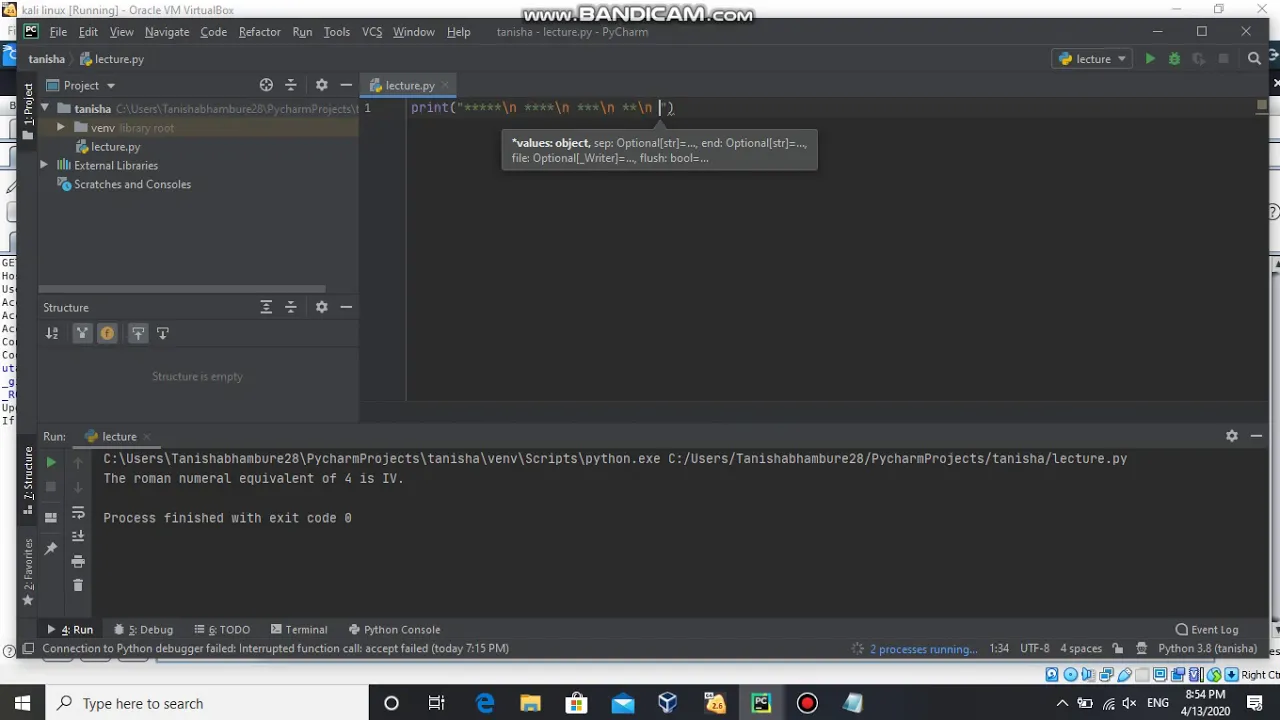Open lecture.py in project tree
Screen dimensions: 1280x720
[115, 147]
